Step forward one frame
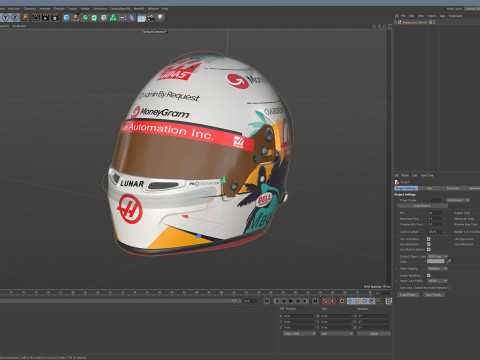480x360 pixels. click(298, 301)
